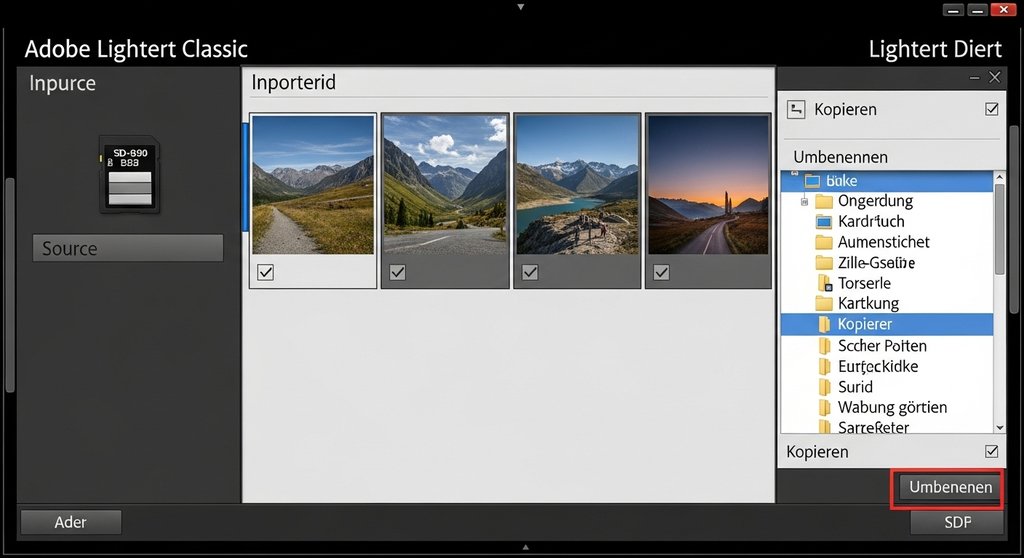Select the Büke tree row

[887, 181]
